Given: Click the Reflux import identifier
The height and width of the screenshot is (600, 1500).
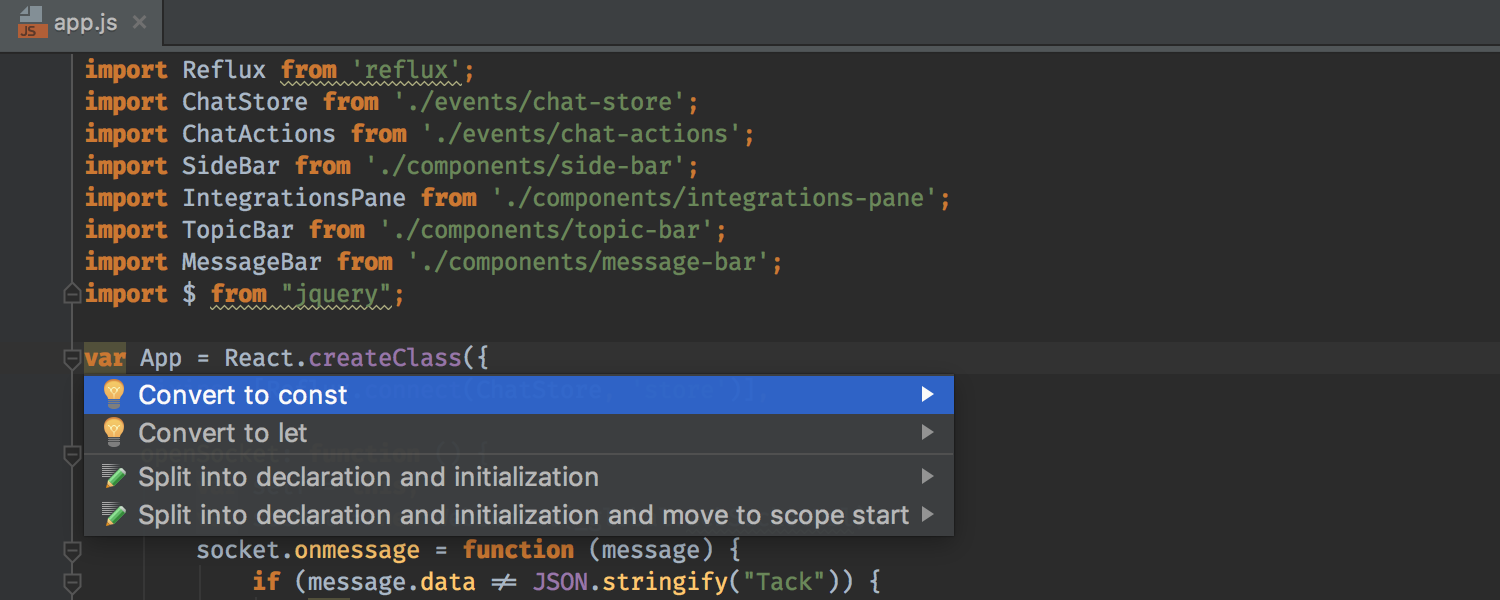Looking at the screenshot, I should (224, 70).
